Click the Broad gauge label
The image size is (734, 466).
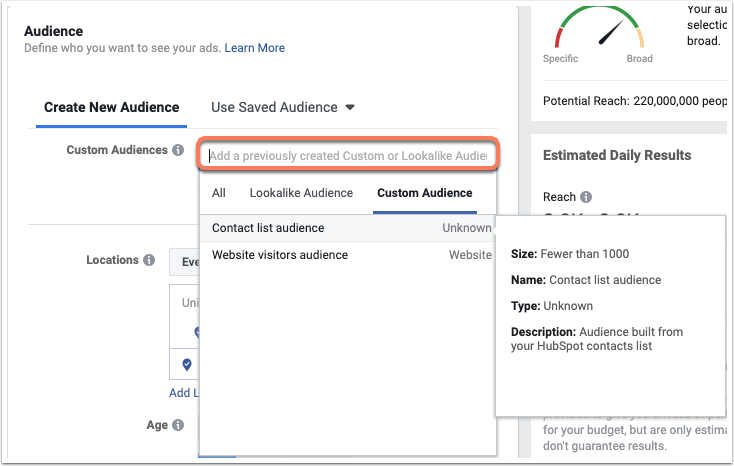point(639,59)
